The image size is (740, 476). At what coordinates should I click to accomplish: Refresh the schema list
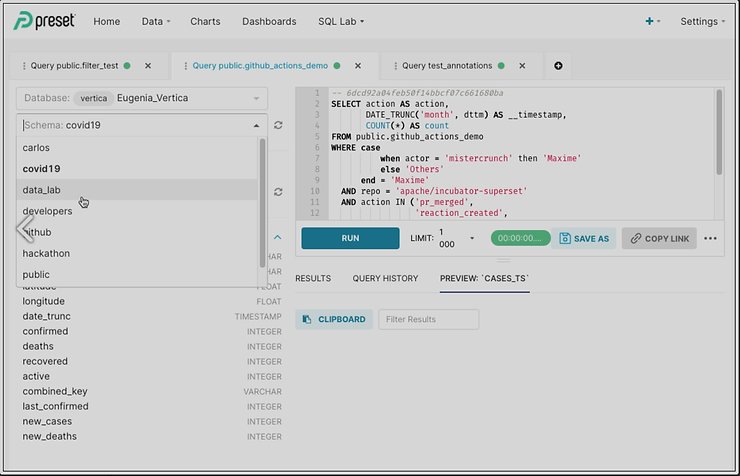pyautogui.click(x=278, y=125)
